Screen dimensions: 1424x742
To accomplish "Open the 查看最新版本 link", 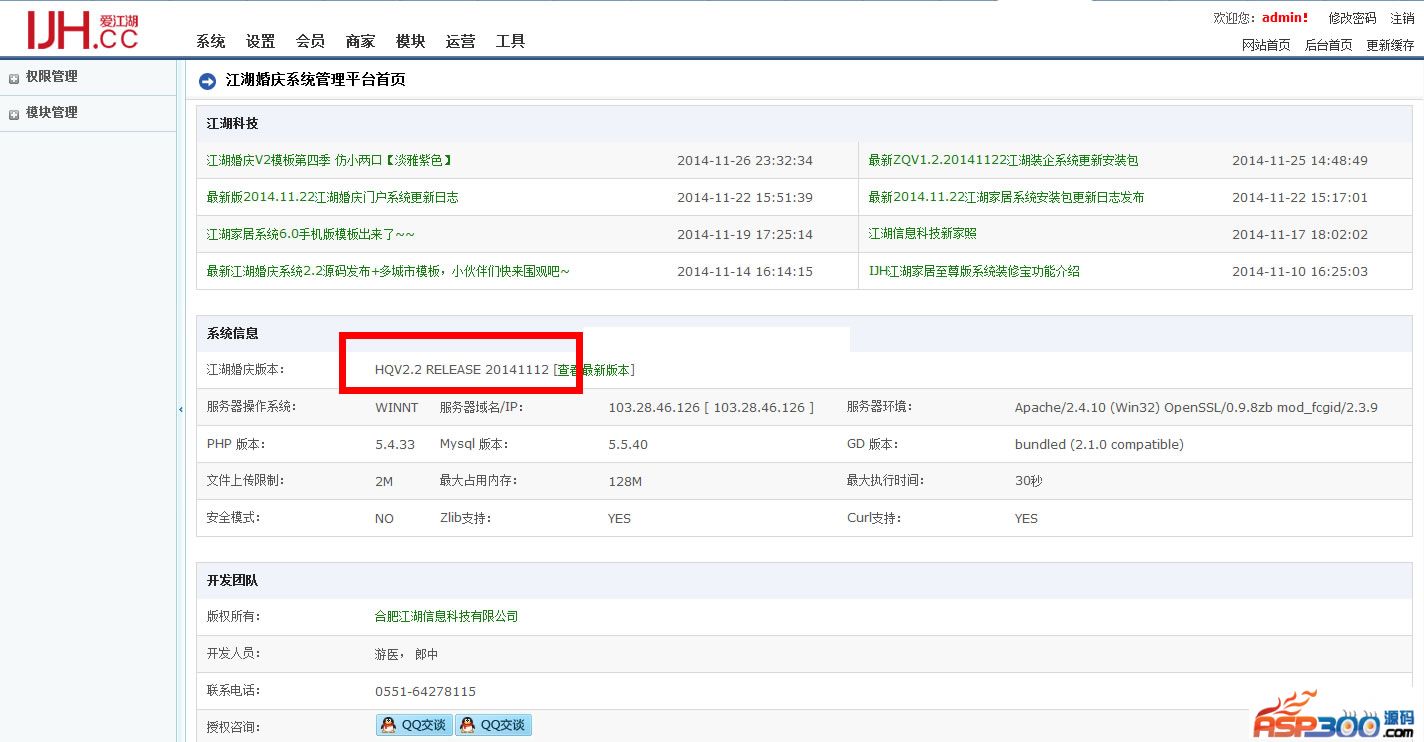I will tap(596, 370).
